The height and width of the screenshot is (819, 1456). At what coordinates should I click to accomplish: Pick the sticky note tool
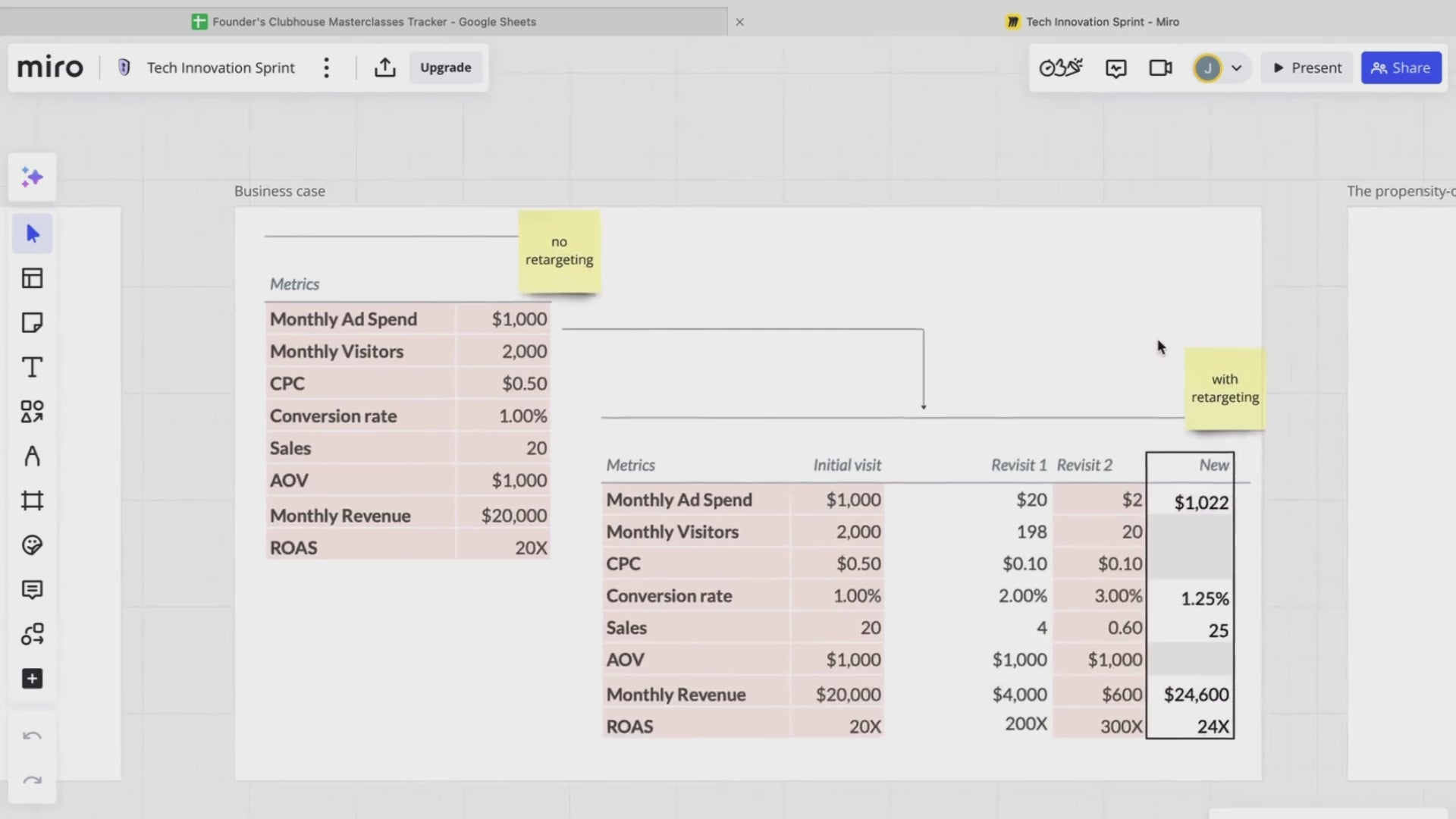(32, 322)
